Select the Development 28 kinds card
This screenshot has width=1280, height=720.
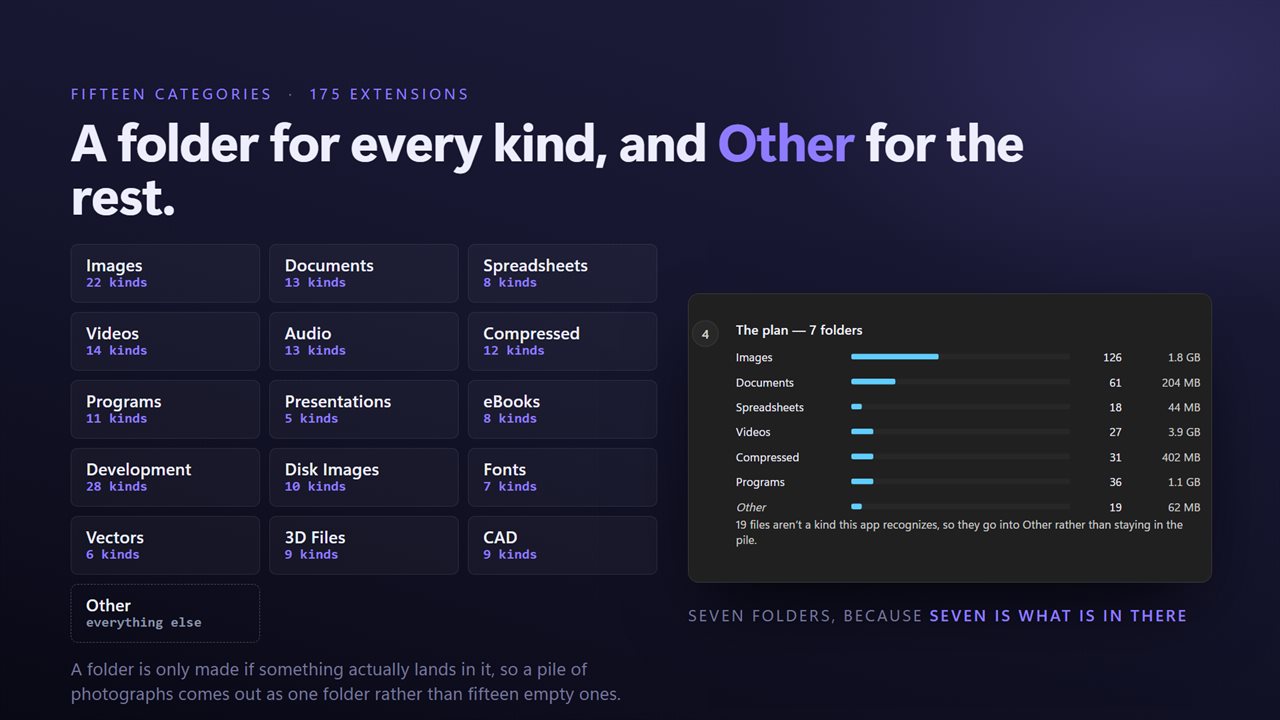[x=165, y=477]
